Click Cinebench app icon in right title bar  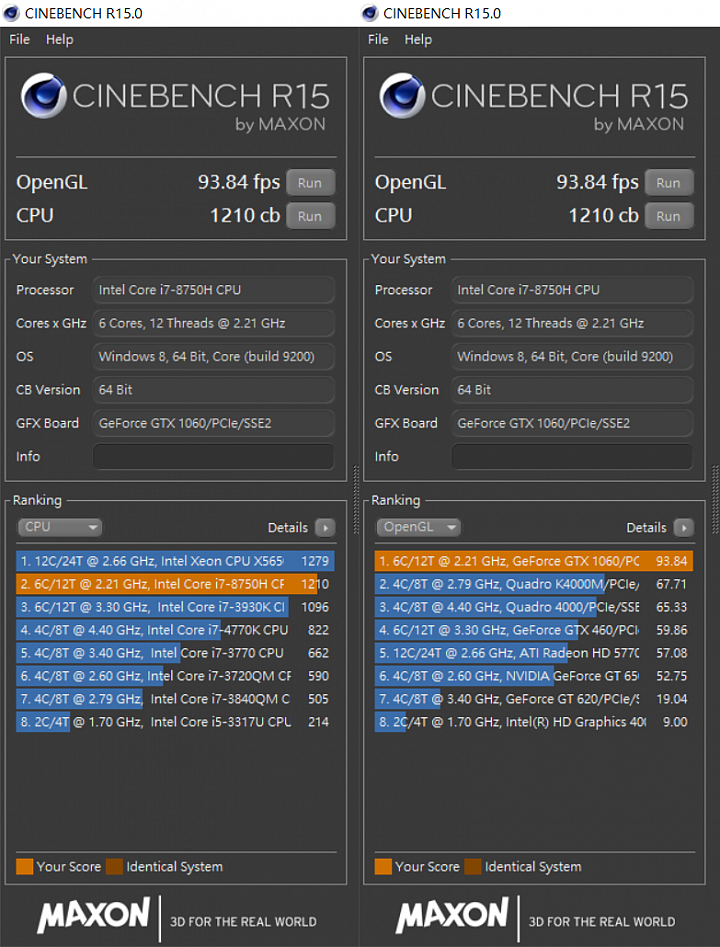point(370,13)
